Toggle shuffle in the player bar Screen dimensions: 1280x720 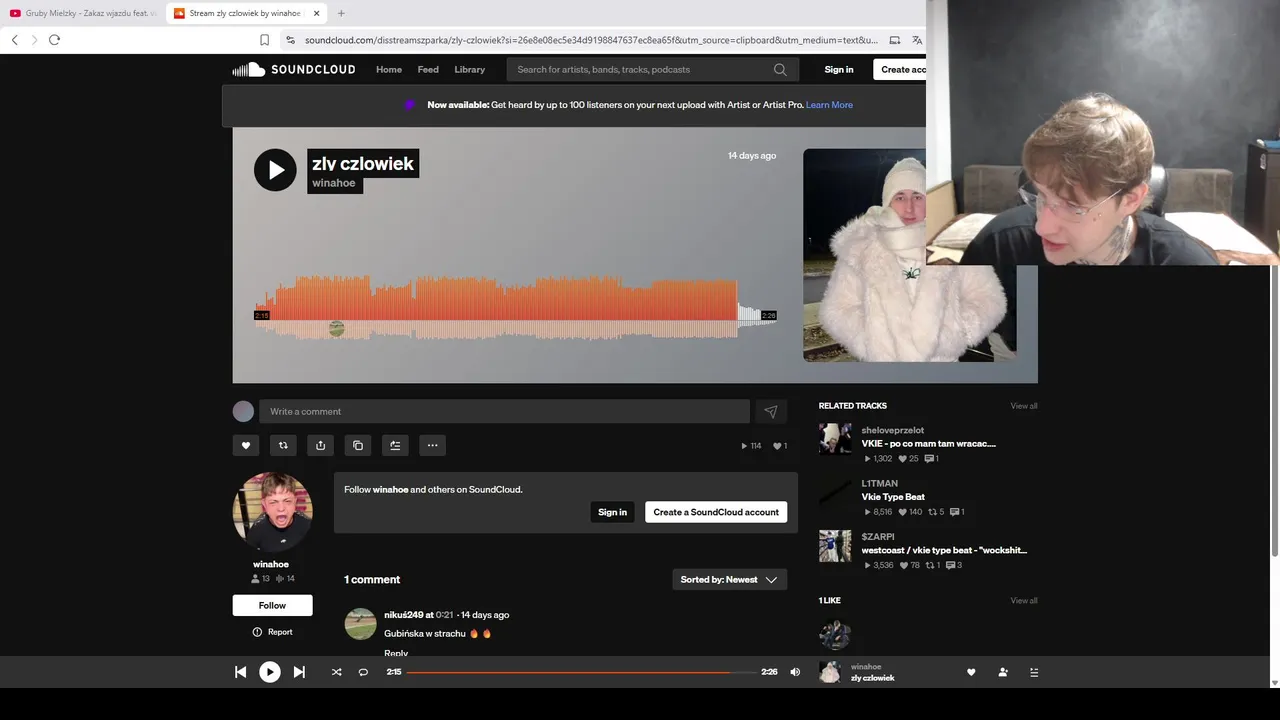[336, 672]
